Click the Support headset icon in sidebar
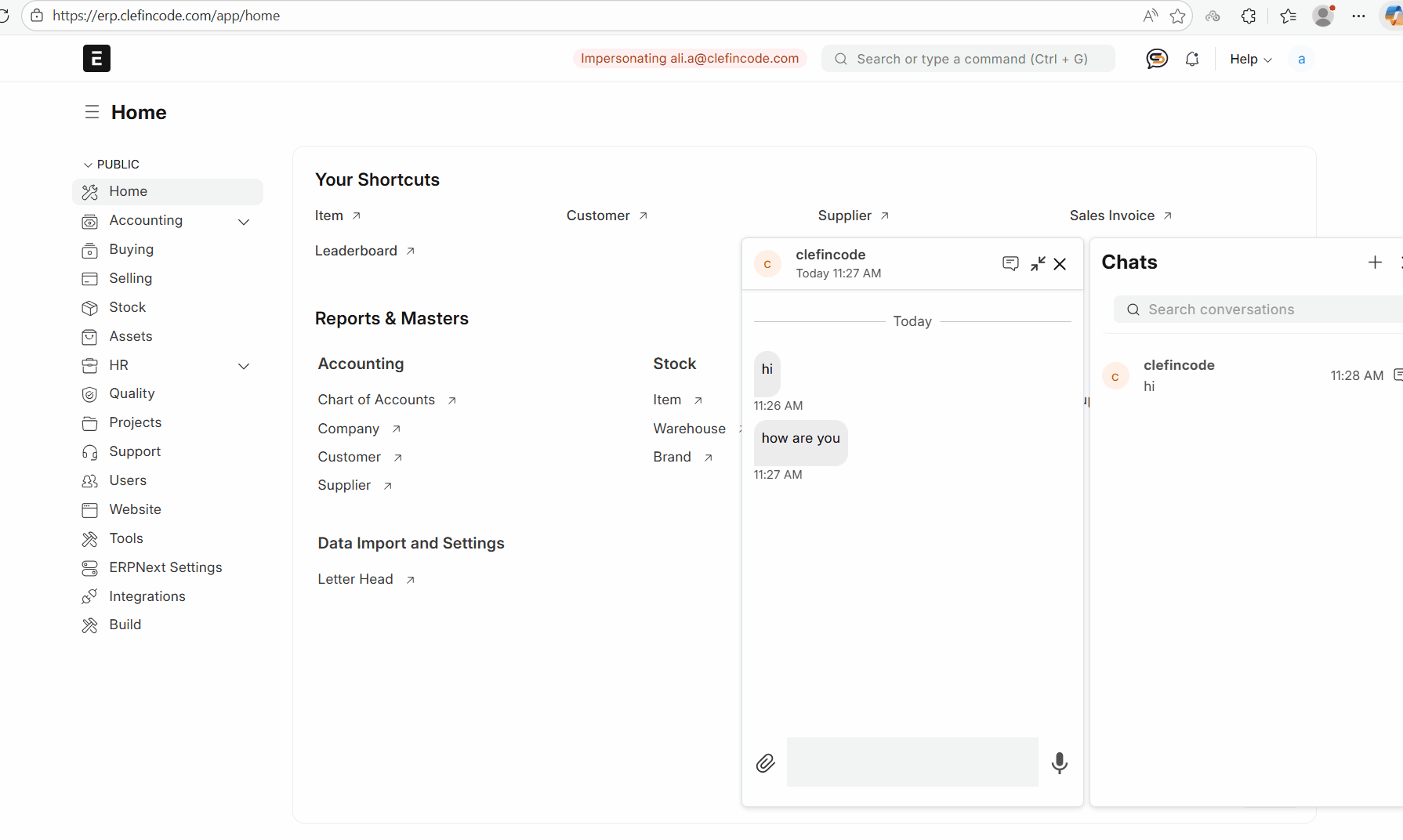Screen dimensions: 1403x840 click(90, 451)
